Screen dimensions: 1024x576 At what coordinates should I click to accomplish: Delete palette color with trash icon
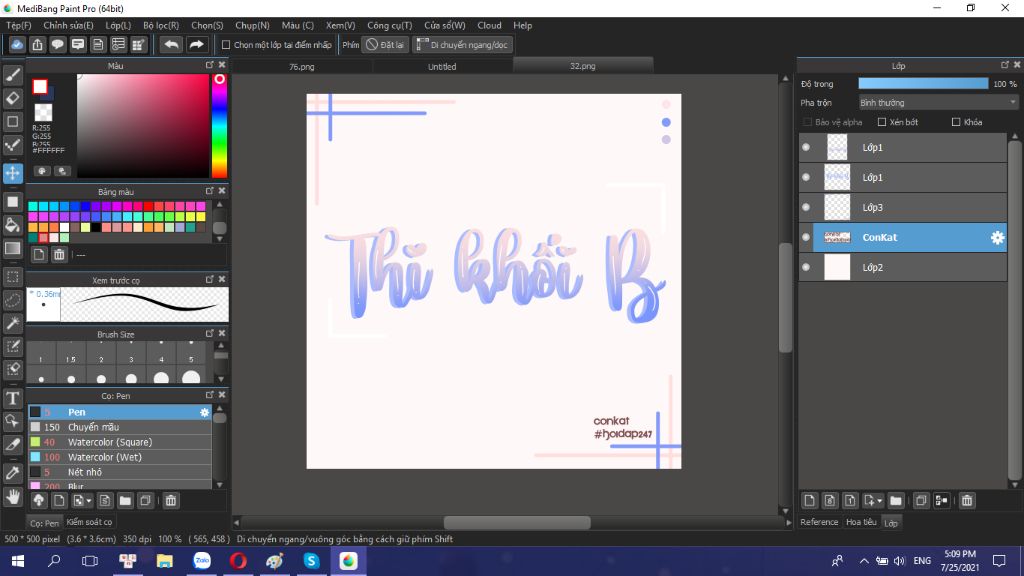click(x=59, y=255)
